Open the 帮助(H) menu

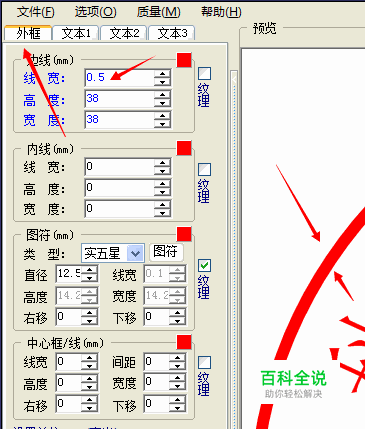[x=221, y=12]
